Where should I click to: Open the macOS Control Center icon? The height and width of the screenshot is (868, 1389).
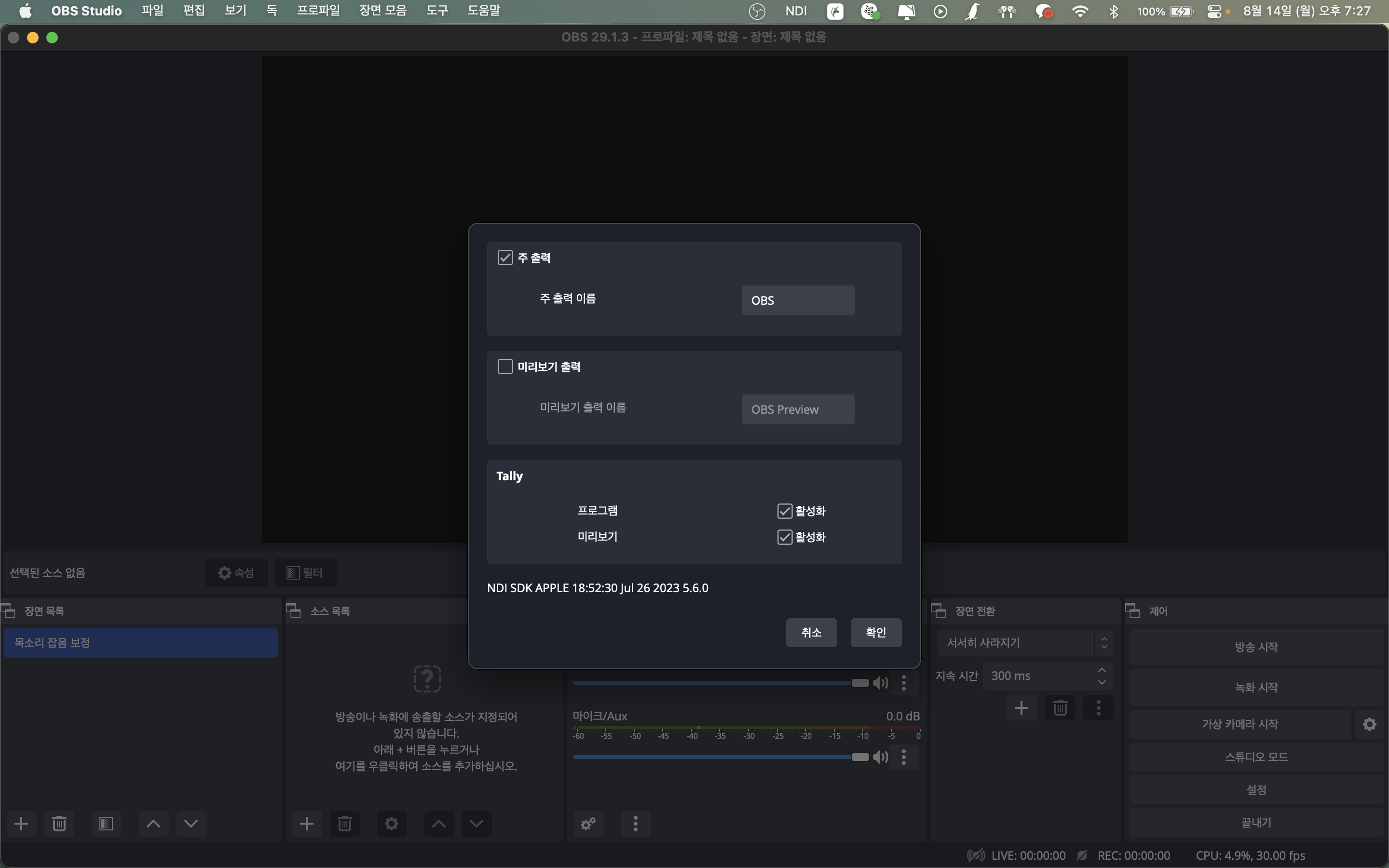coord(1214,11)
